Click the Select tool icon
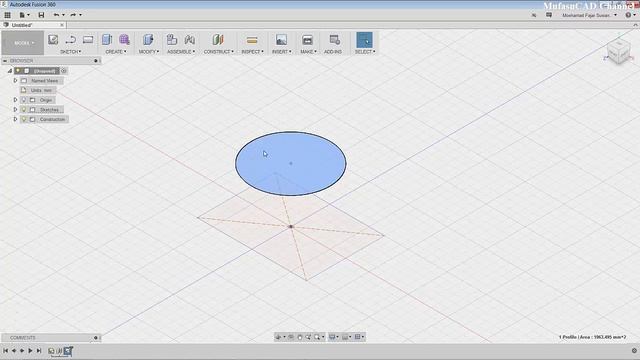640x360 pixels. coord(364,40)
